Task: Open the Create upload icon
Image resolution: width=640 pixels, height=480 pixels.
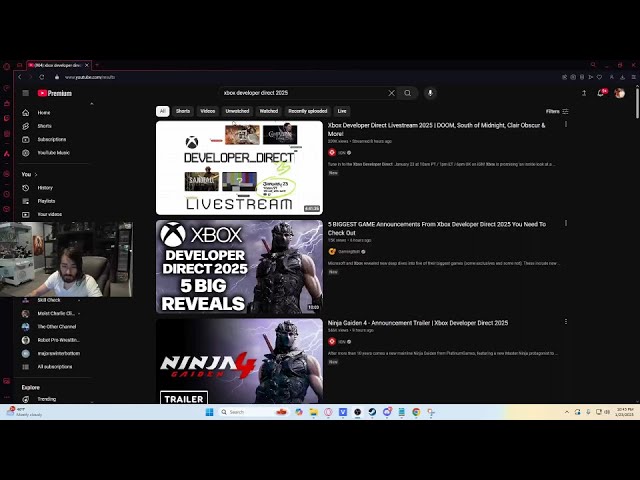Action: (584, 93)
